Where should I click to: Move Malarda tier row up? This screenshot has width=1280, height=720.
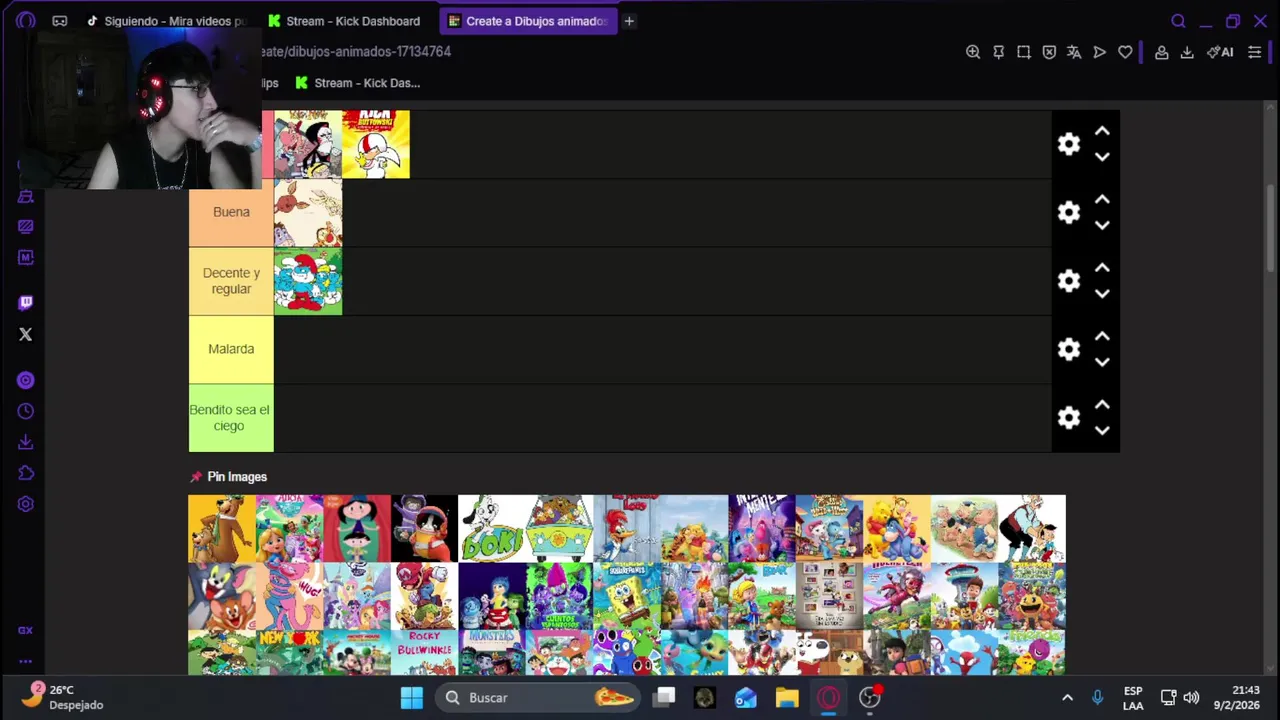pos(1102,337)
